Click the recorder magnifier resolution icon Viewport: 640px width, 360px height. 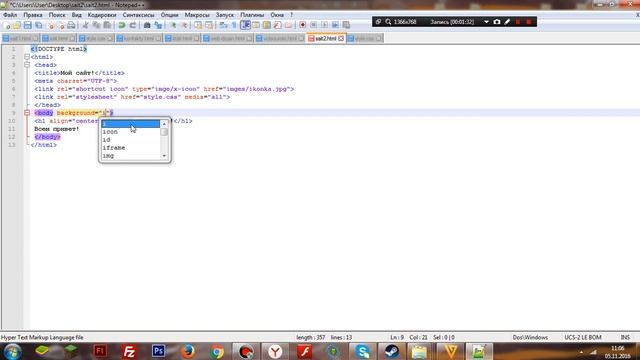388,22
